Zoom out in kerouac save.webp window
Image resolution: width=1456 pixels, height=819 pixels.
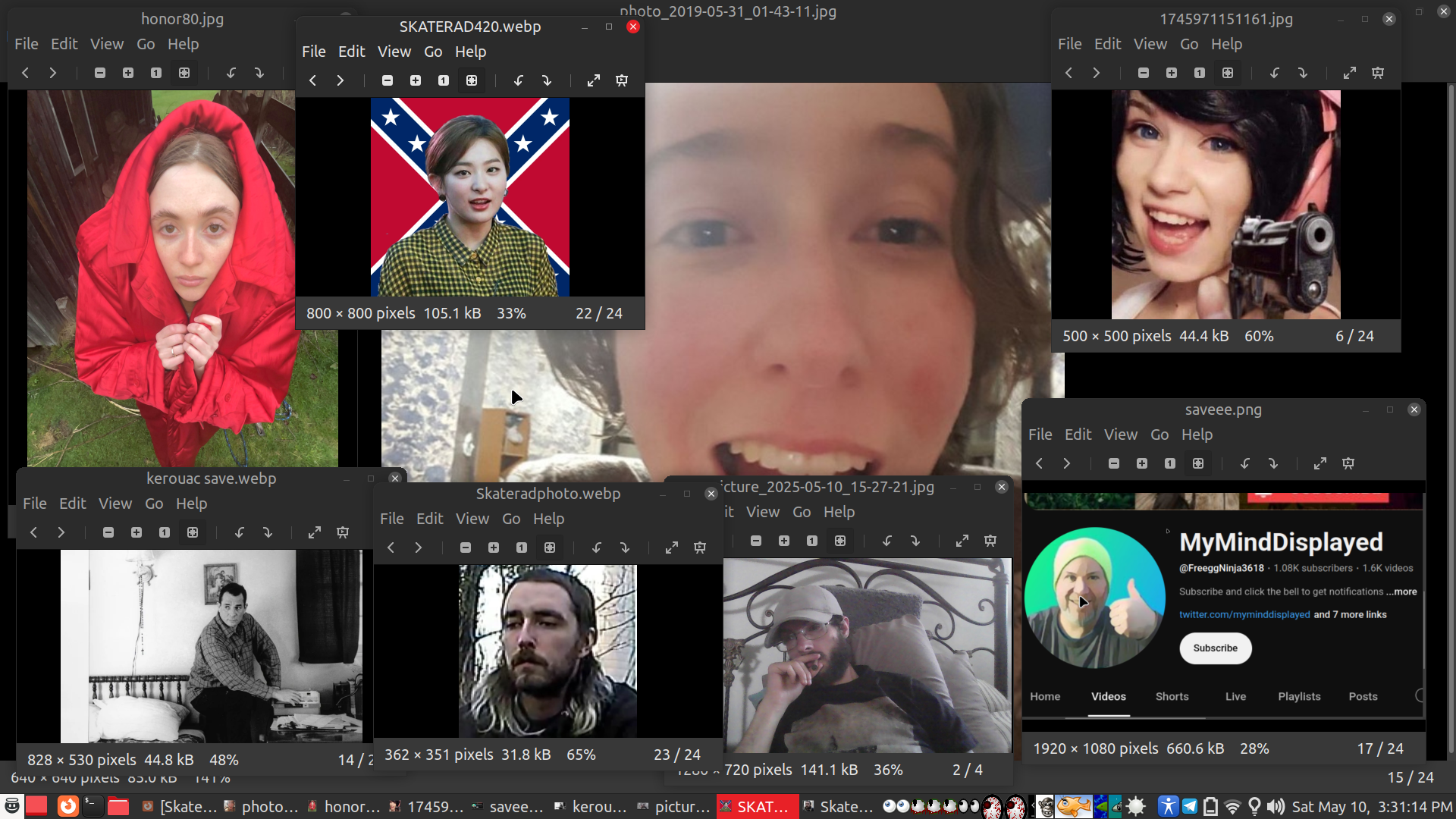tap(108, 532)
